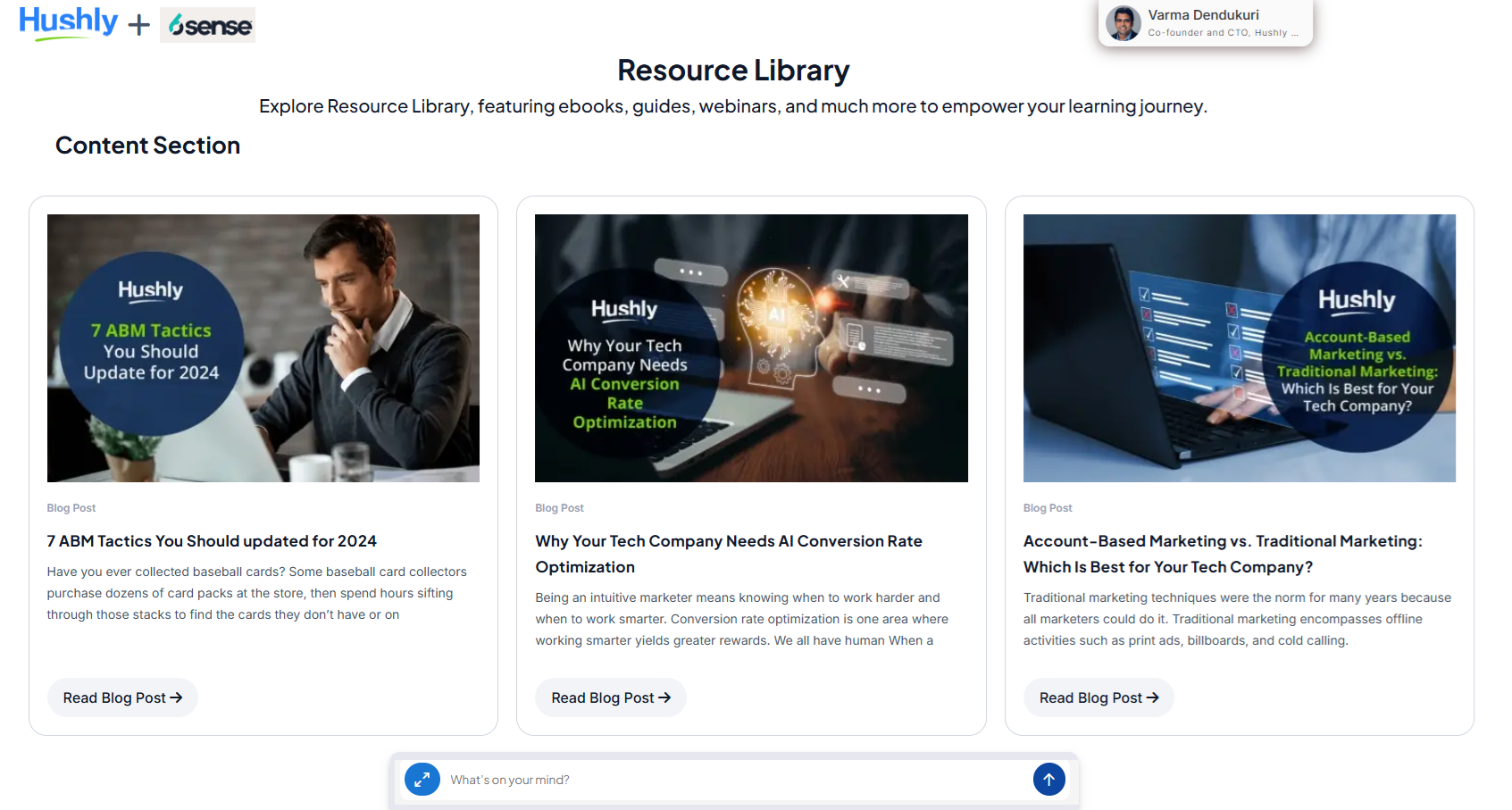Click the Hushly logo in header
This screenshot has width=1512, height=810.
(x=68, y=22)
